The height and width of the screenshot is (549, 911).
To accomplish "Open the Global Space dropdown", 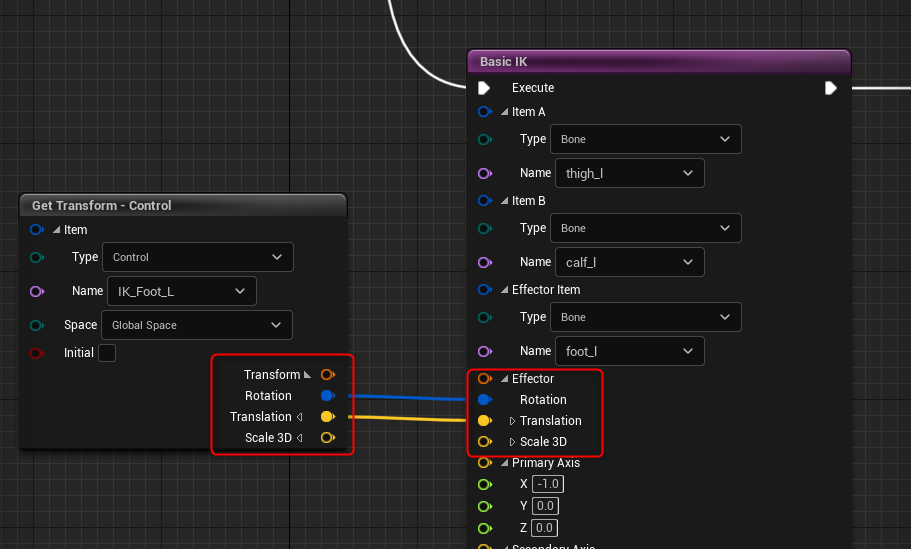I will (197, 325).
